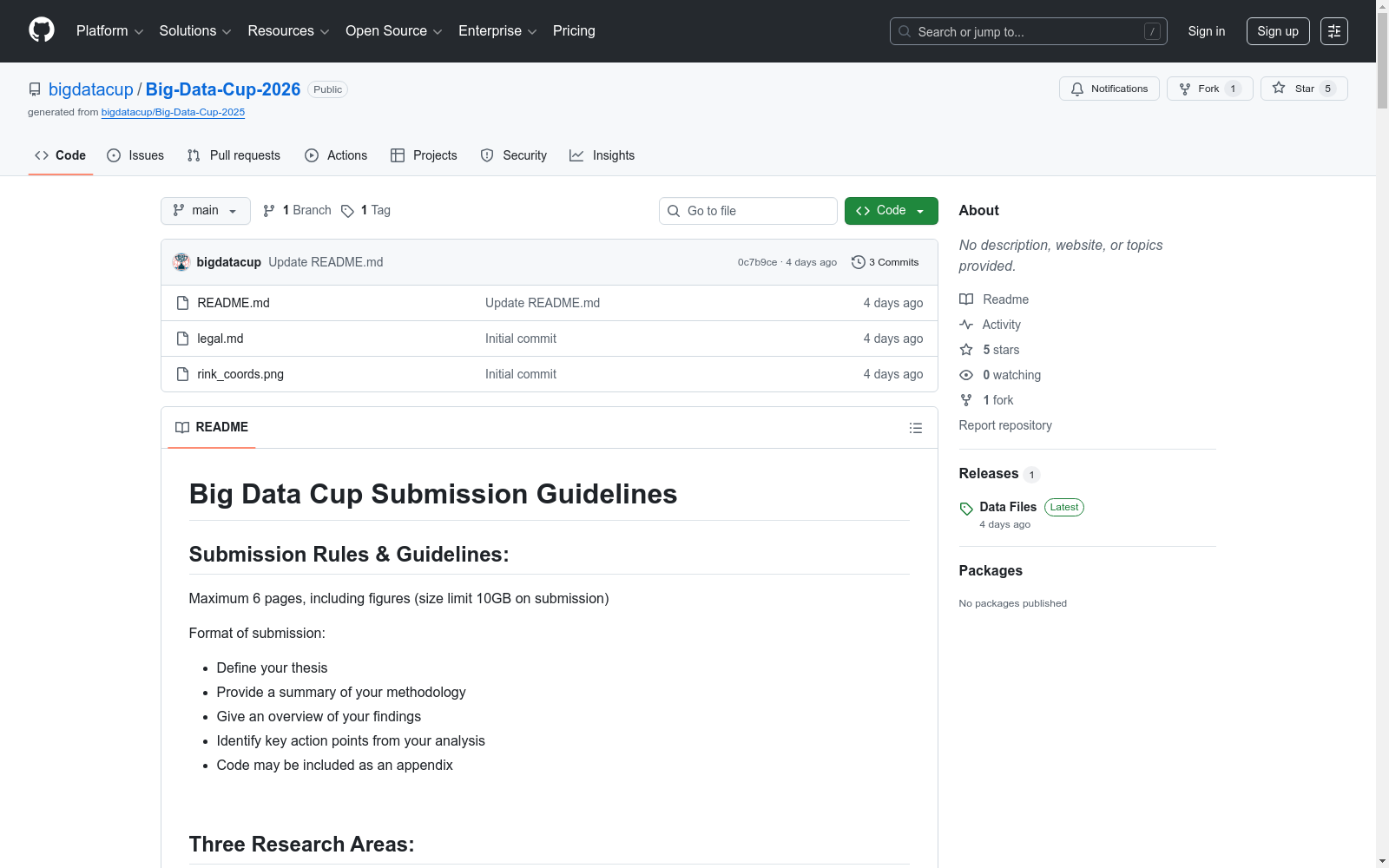Image resolution: width=1389 pixels, height=868 pixels.
Task: Open the Projects tab
Action: pos(424,155)
